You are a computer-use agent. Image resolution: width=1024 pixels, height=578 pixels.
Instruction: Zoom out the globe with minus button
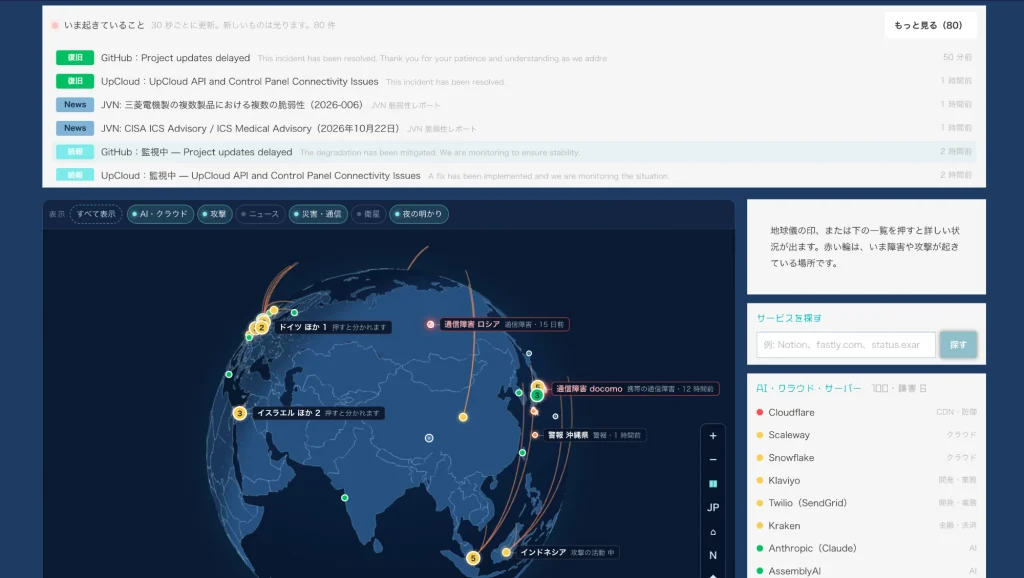click(712, 460)
